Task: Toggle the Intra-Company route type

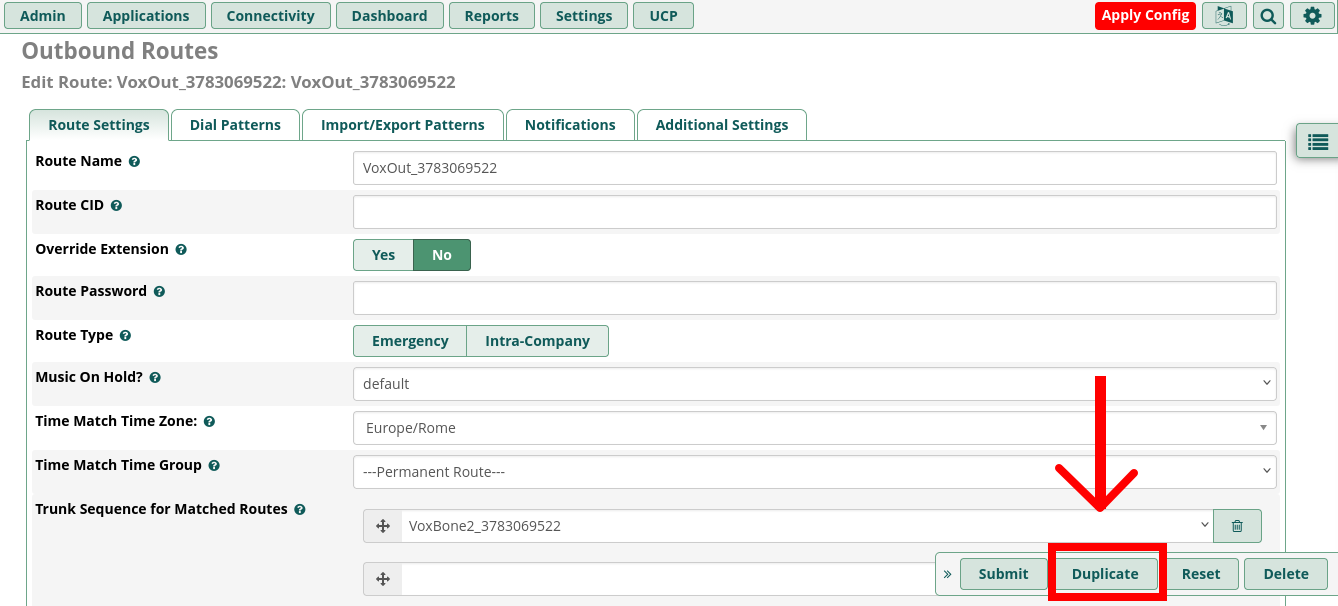Action: (537, 341)
